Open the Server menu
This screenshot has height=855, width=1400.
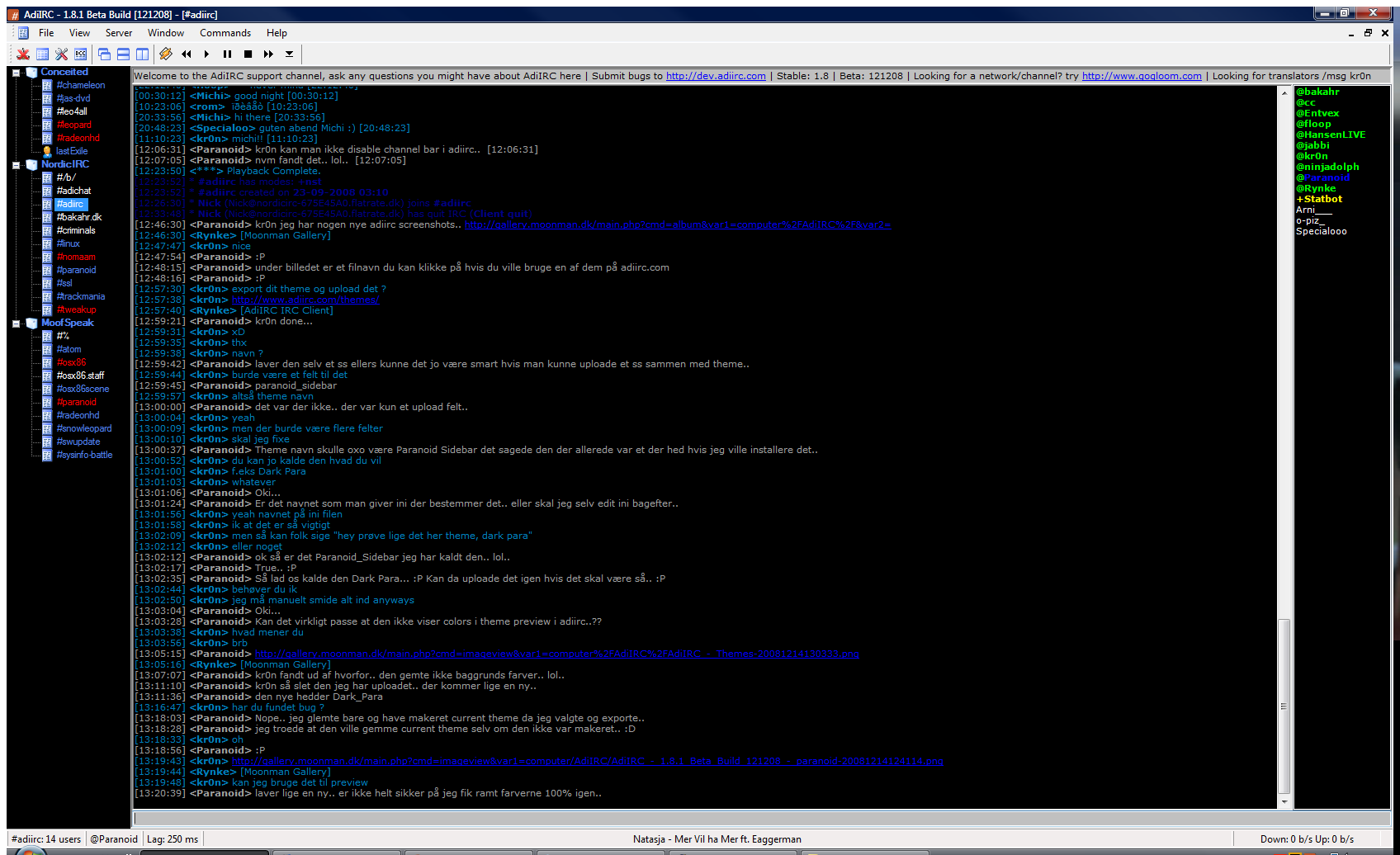coord(118,33)
